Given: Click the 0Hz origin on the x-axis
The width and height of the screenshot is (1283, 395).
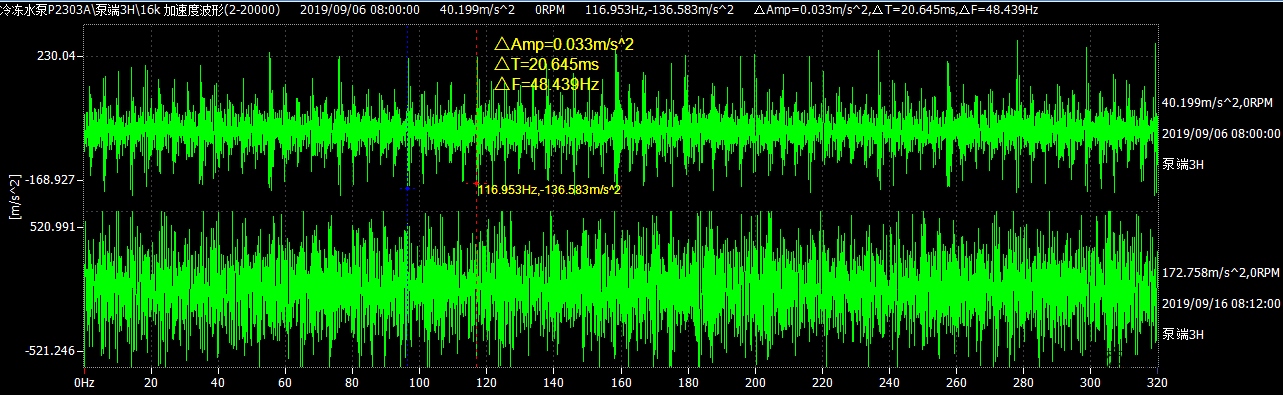Looking at the screenshot, I should point(85,382).
